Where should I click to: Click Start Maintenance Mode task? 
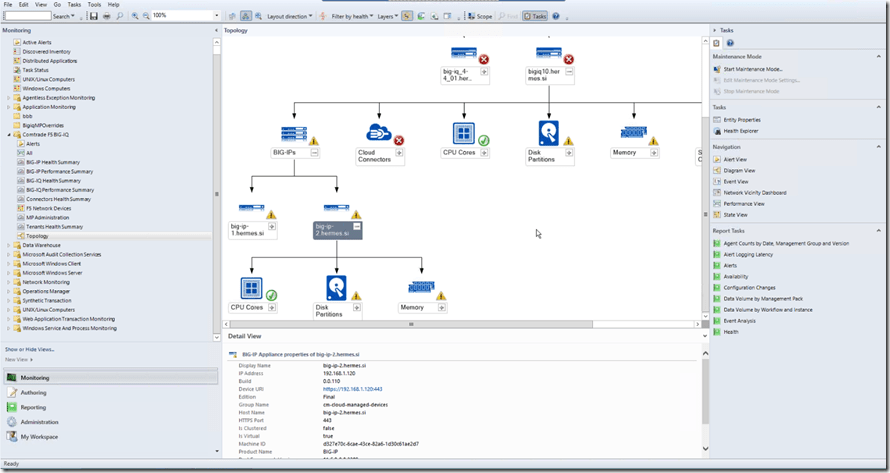tap(752, 69)
